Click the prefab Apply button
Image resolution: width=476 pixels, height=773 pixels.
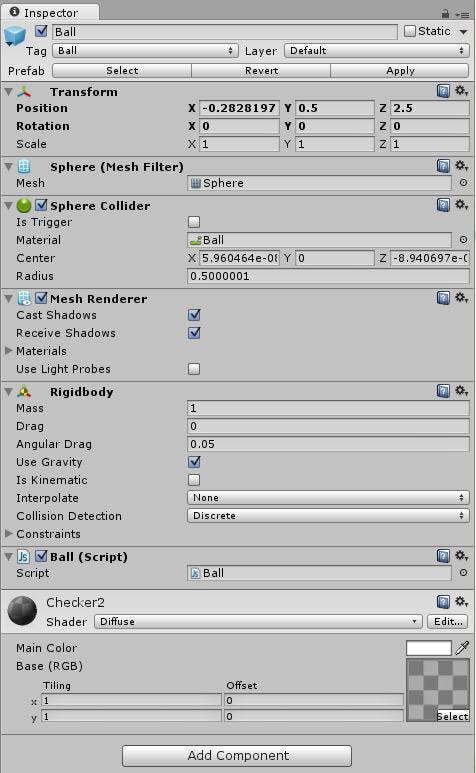tap(400, 70)
